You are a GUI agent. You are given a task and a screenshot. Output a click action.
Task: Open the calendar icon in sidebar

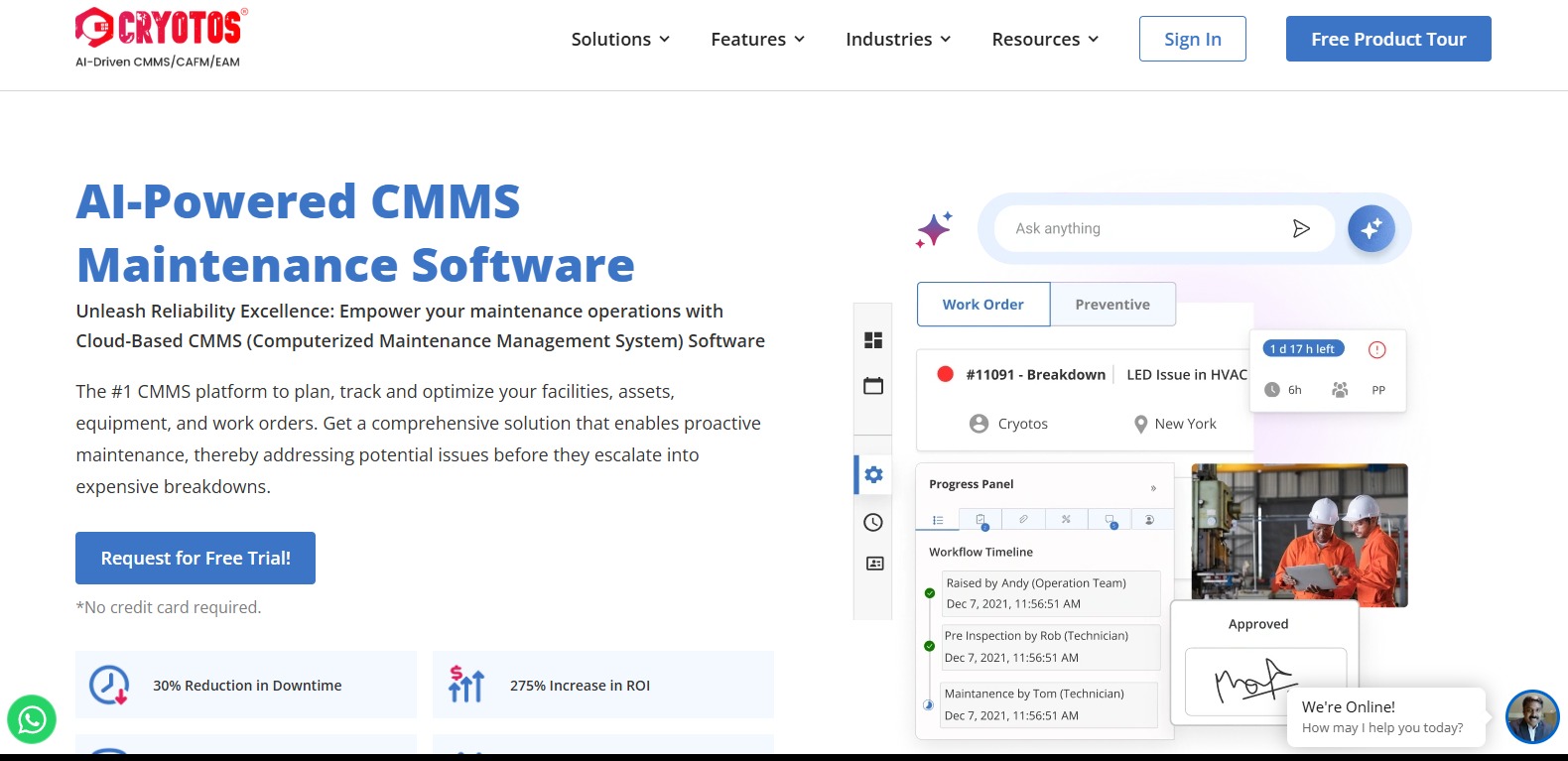click(x=873, y=386)
